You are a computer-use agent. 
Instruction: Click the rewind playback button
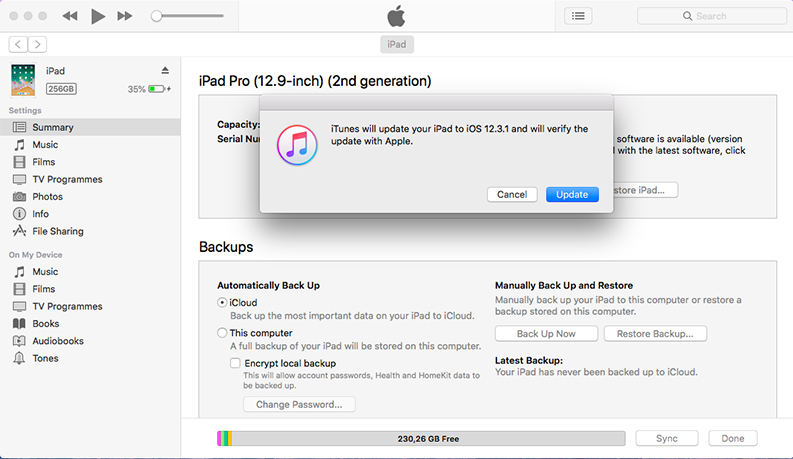click(x=70, y=16)
